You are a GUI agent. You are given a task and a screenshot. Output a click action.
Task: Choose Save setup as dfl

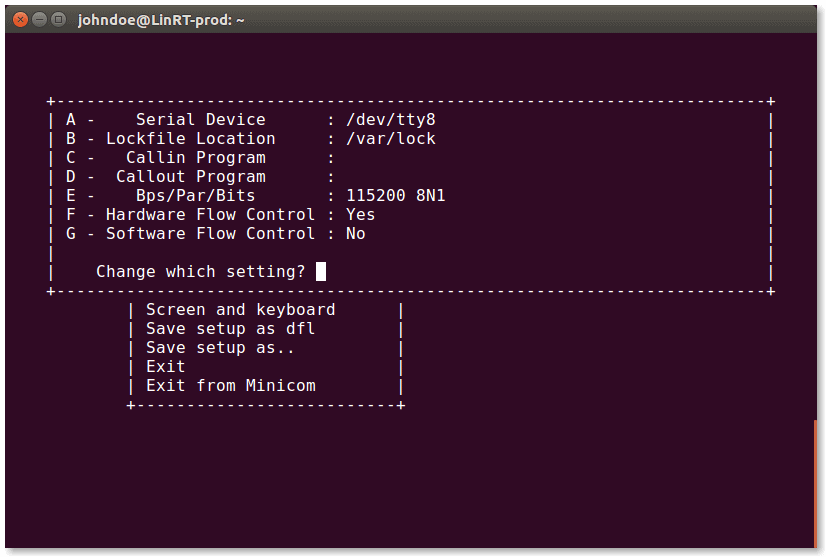coord(230,329)
